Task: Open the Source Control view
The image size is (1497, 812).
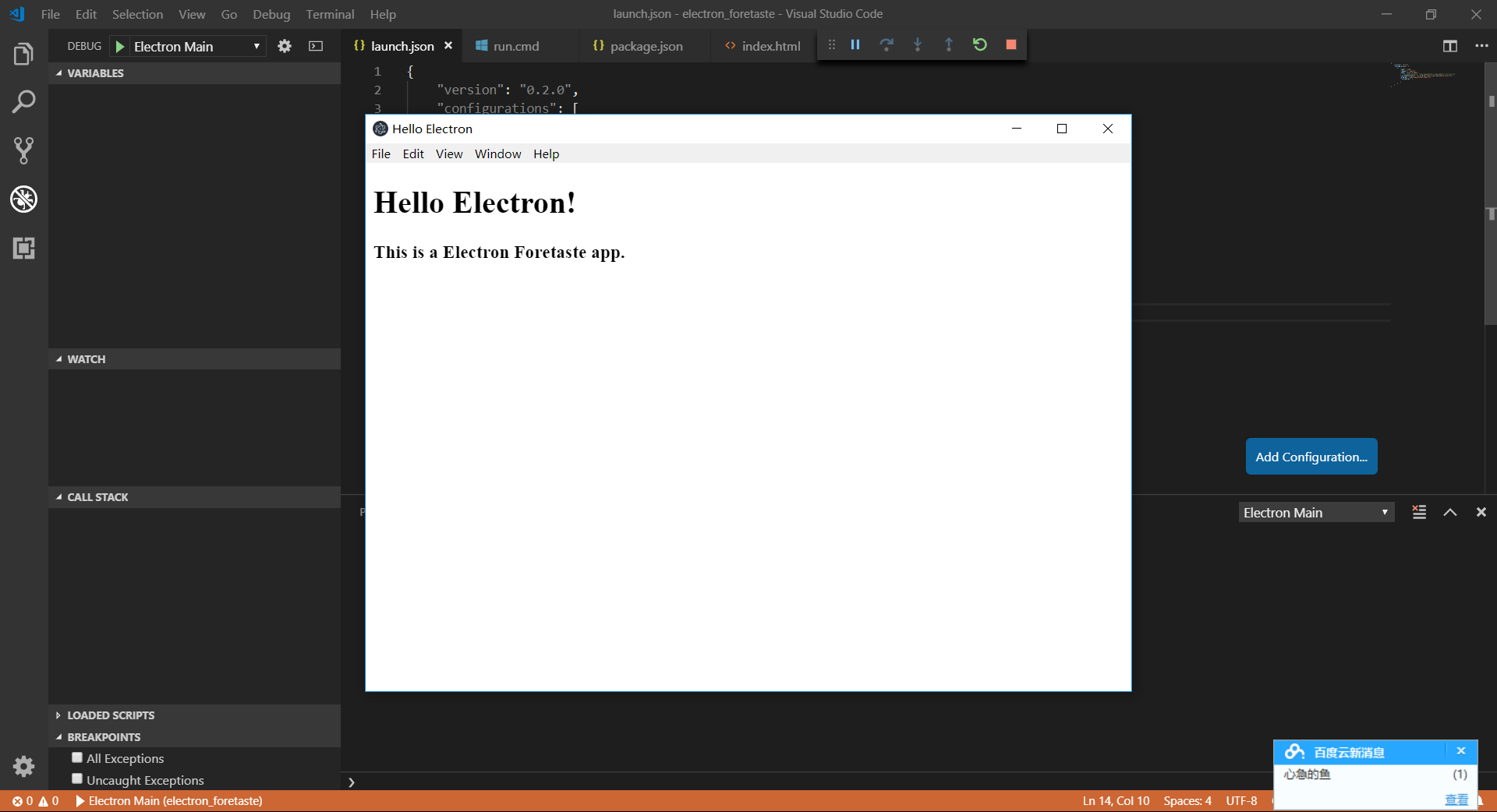Action: (23, 150)
